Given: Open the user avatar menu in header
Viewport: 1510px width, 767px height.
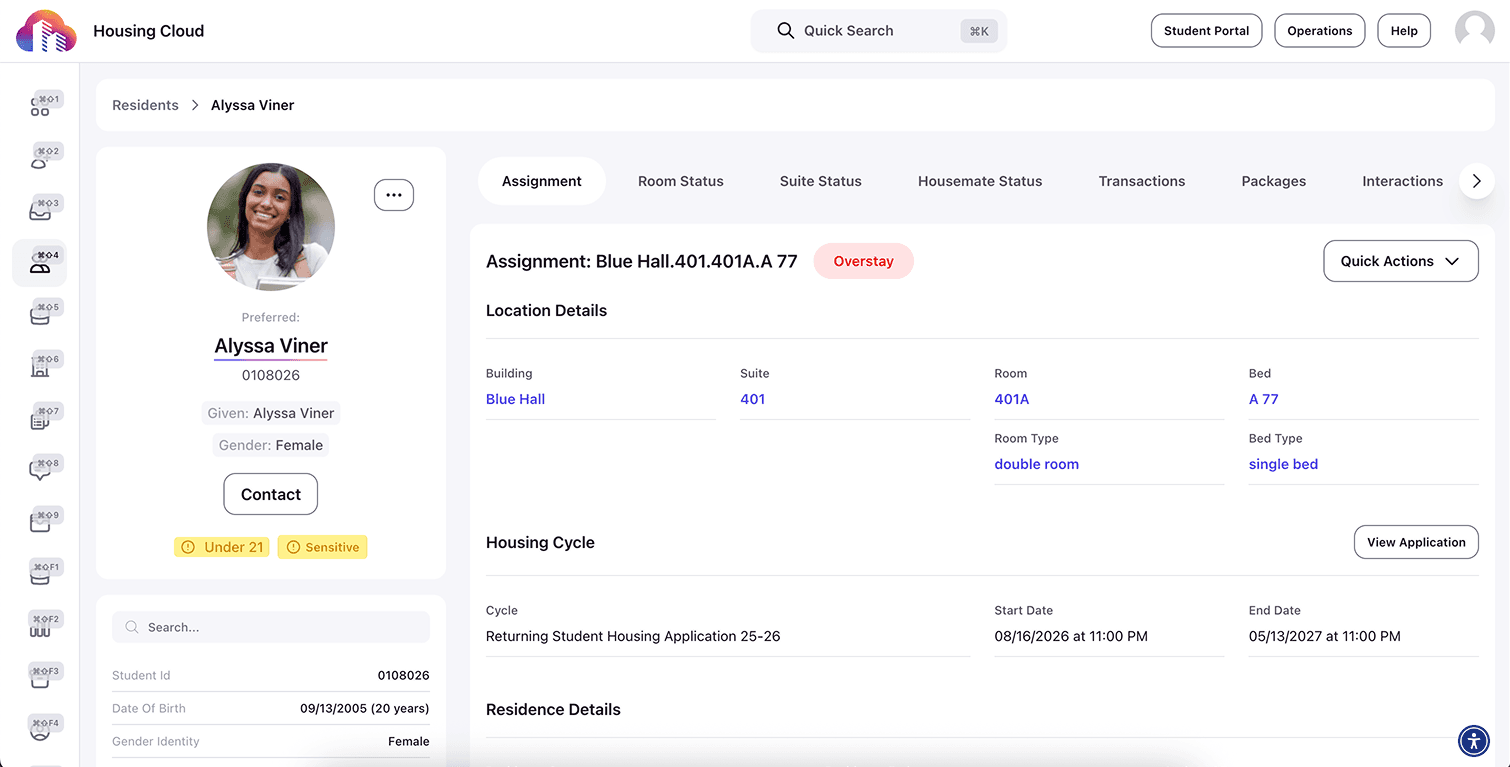Looking at the screenshot, I should pos(1474,31).
